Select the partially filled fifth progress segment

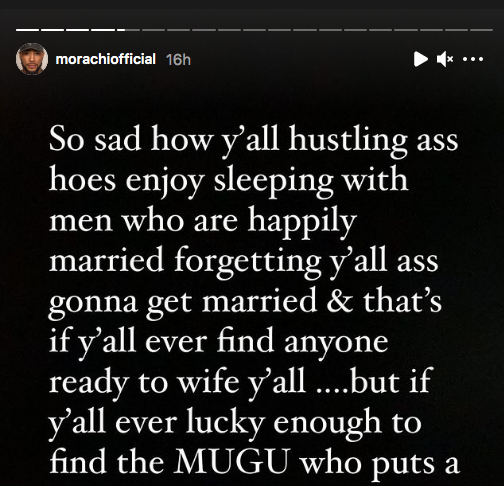click(128, 30)
